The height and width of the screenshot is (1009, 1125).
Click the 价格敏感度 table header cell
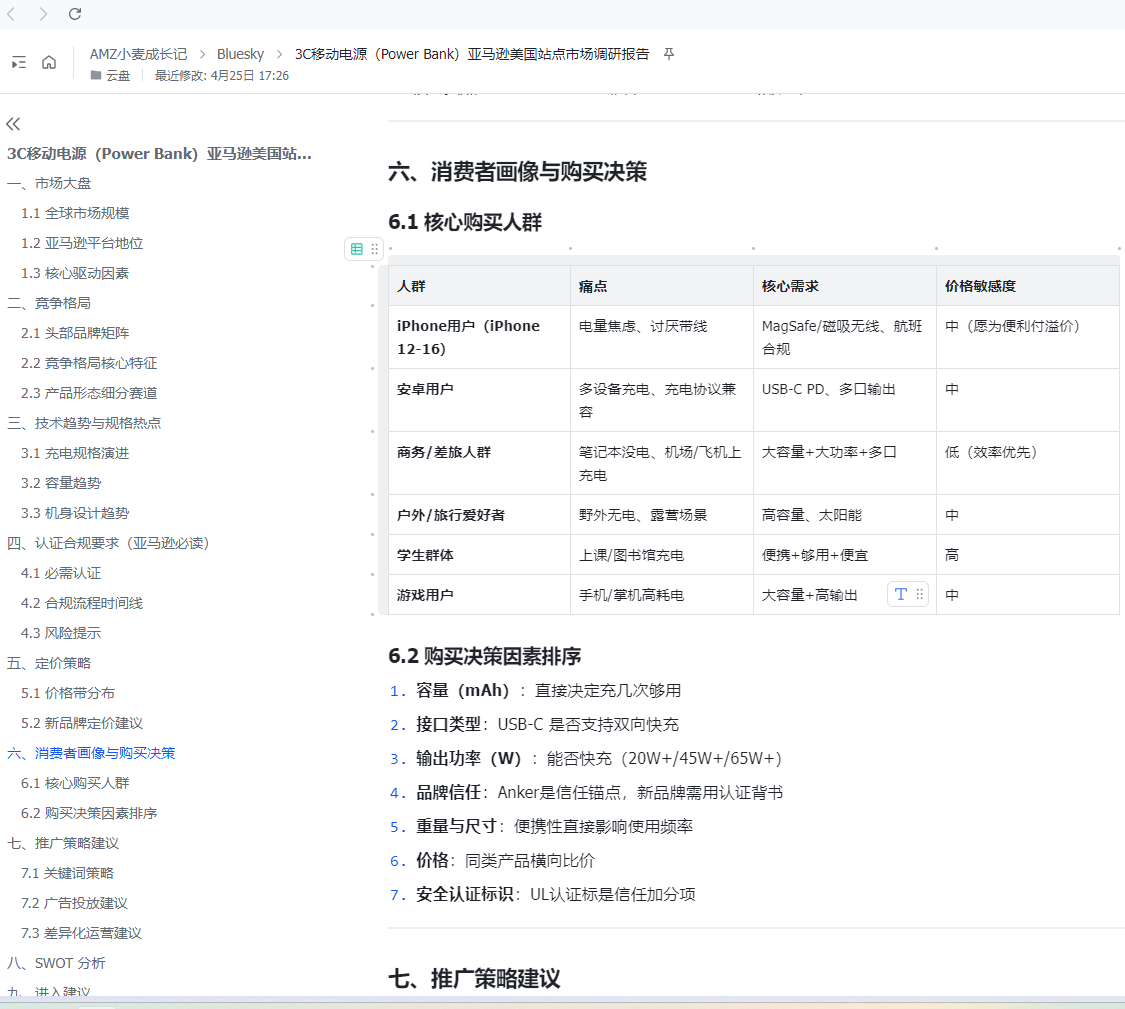pos(980,286)
